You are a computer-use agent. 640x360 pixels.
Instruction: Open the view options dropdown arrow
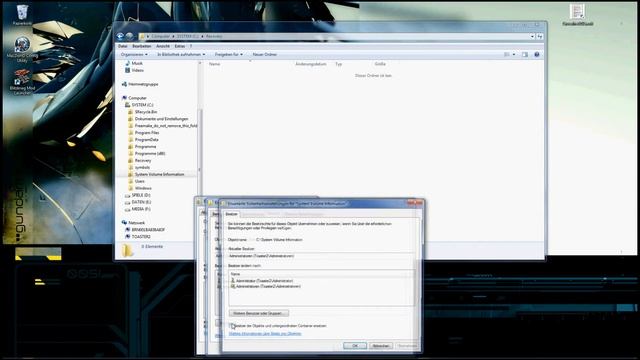[514, 54]
